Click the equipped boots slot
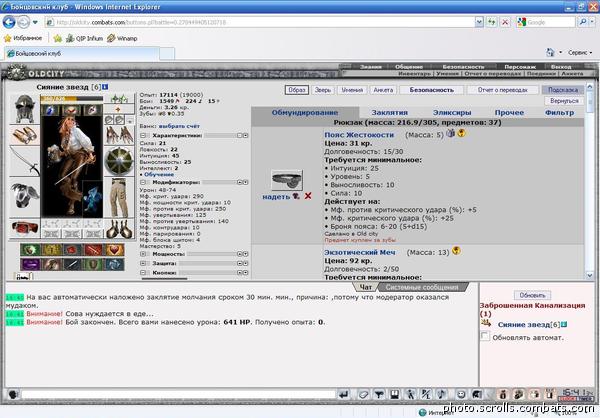Screen dimensions: 600x418 (119, 229)
